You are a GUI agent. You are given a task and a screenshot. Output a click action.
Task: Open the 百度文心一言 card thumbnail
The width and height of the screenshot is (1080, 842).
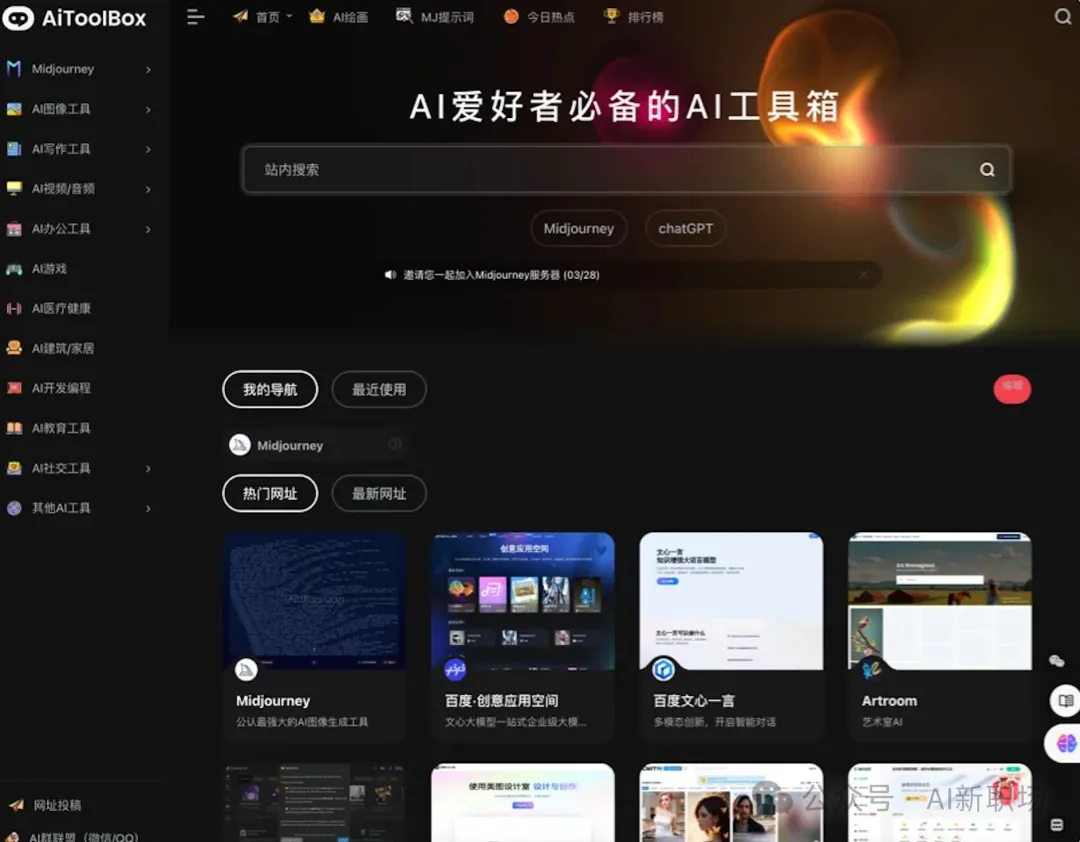(x=732, y=600)
